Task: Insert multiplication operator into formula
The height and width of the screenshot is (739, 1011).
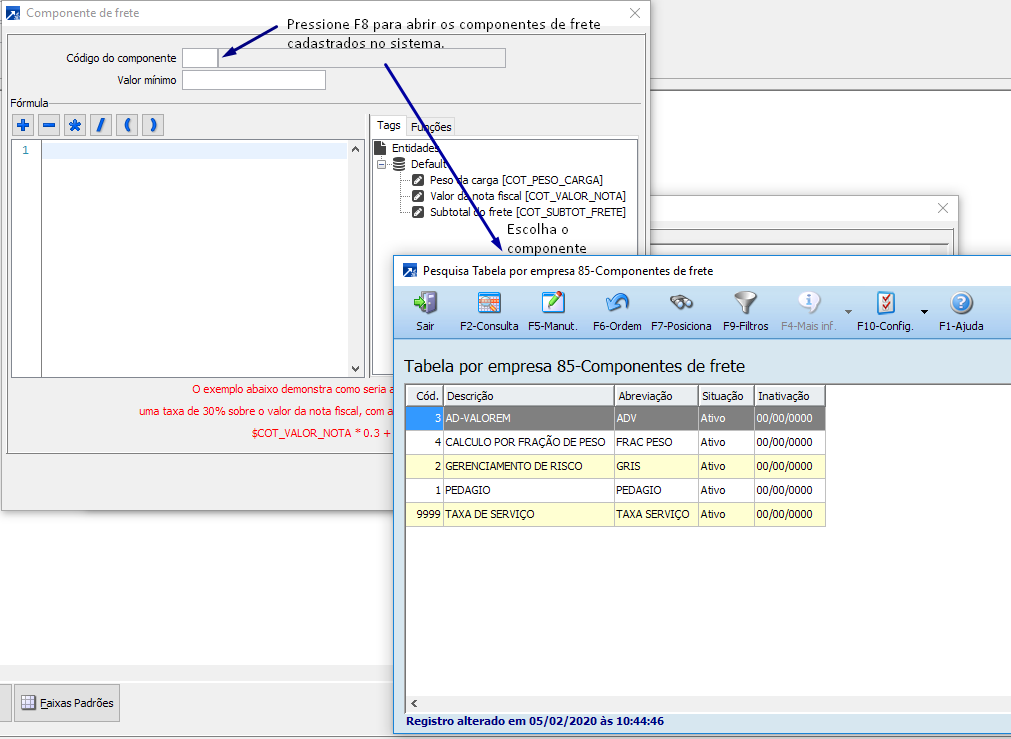Action: click(75, 125)
